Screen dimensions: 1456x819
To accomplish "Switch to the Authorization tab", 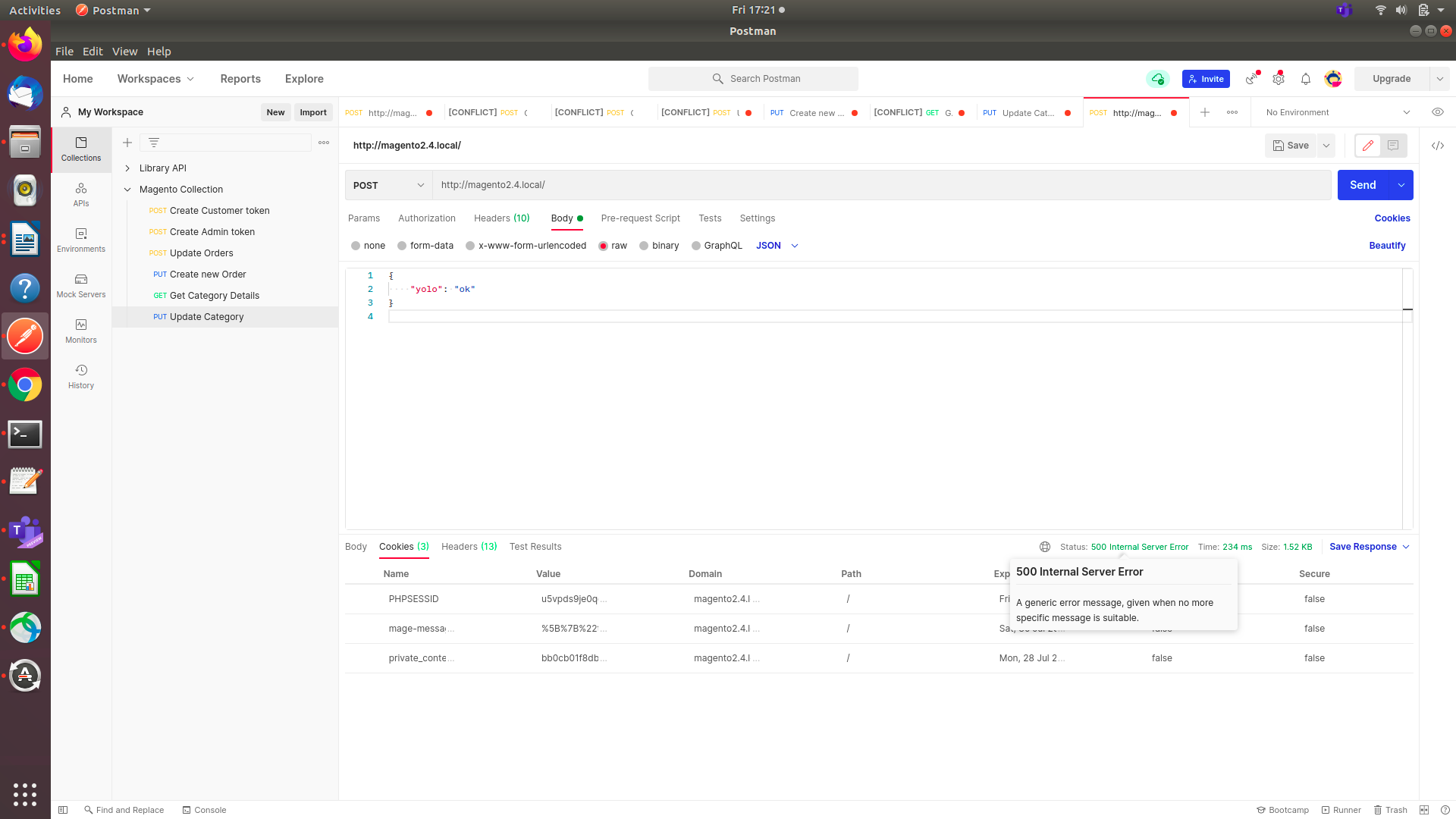I will click(x=427, y=218).
